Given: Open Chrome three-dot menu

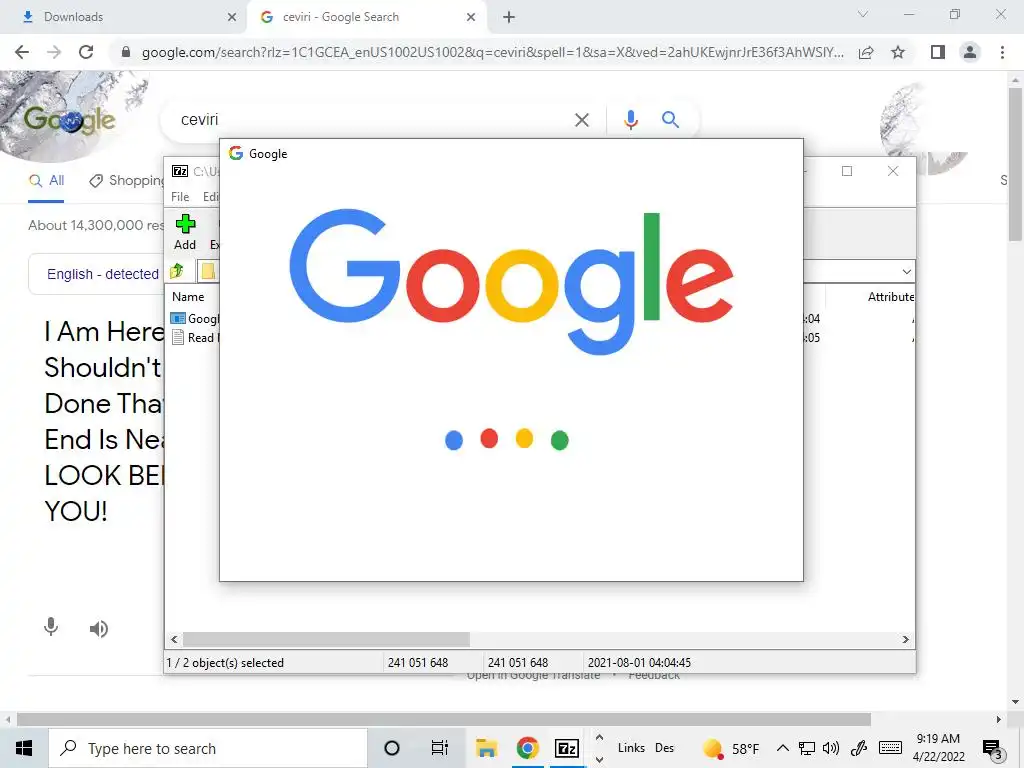Looking at the screenshot, I should coord(1002,52).
